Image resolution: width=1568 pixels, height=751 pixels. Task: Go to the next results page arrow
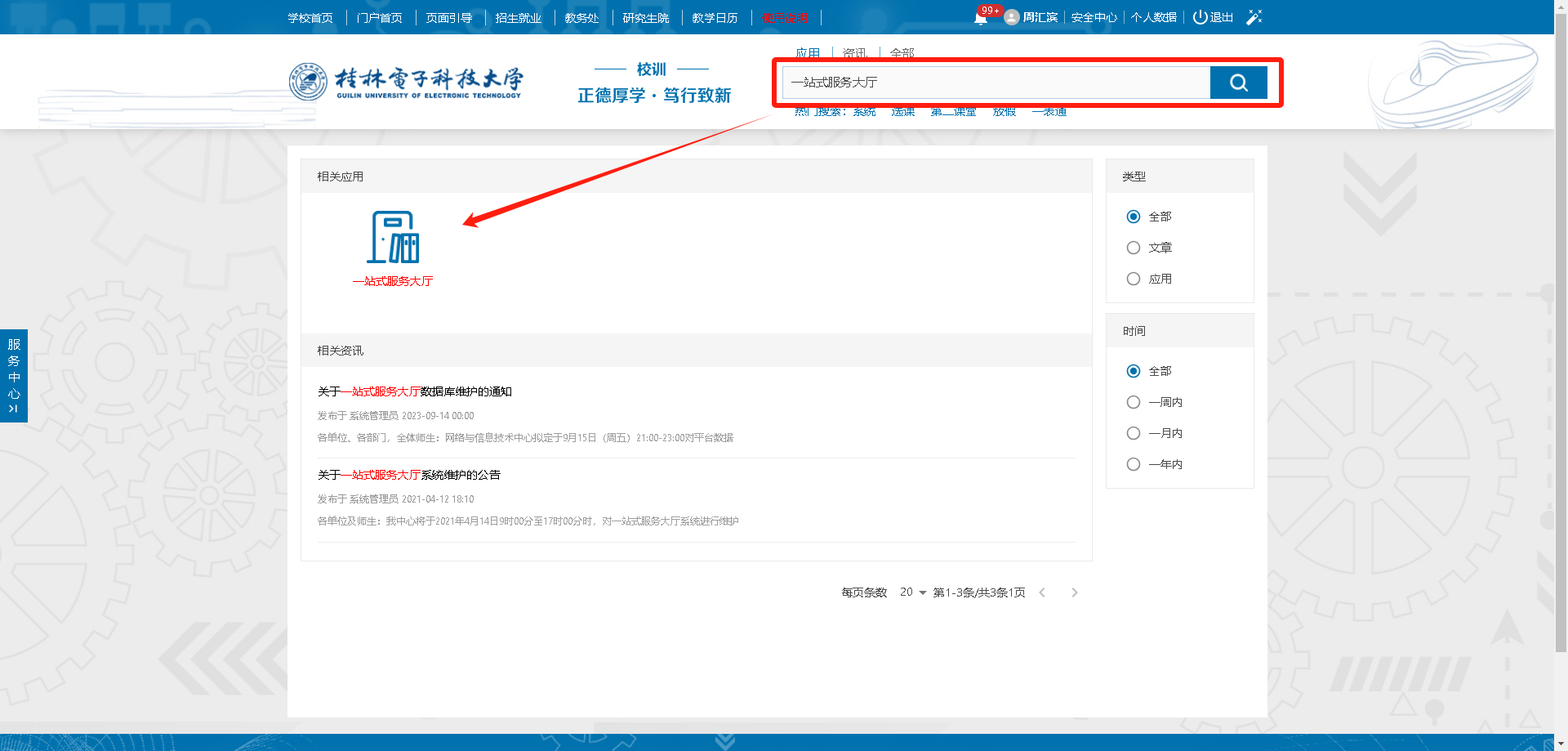(x=1075, y=592)
